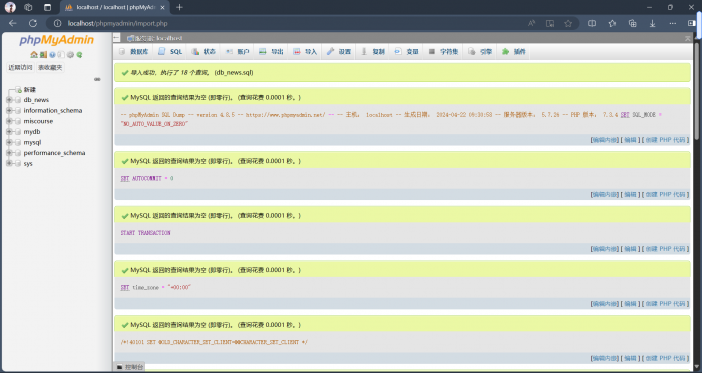Open the 控制台 console bar

coord(129,367)
